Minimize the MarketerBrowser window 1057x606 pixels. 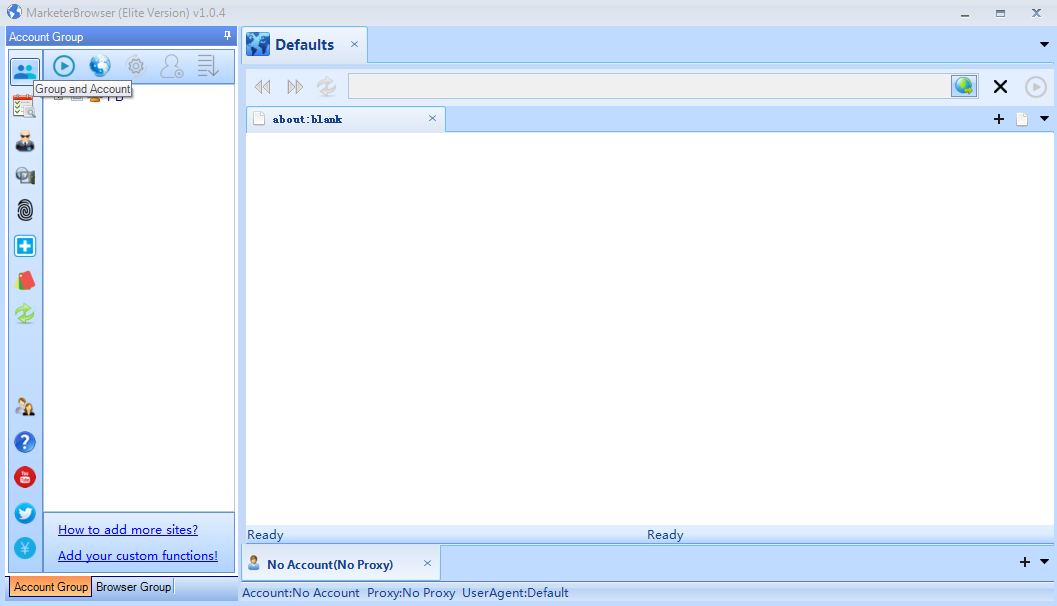tap(965, 13)
